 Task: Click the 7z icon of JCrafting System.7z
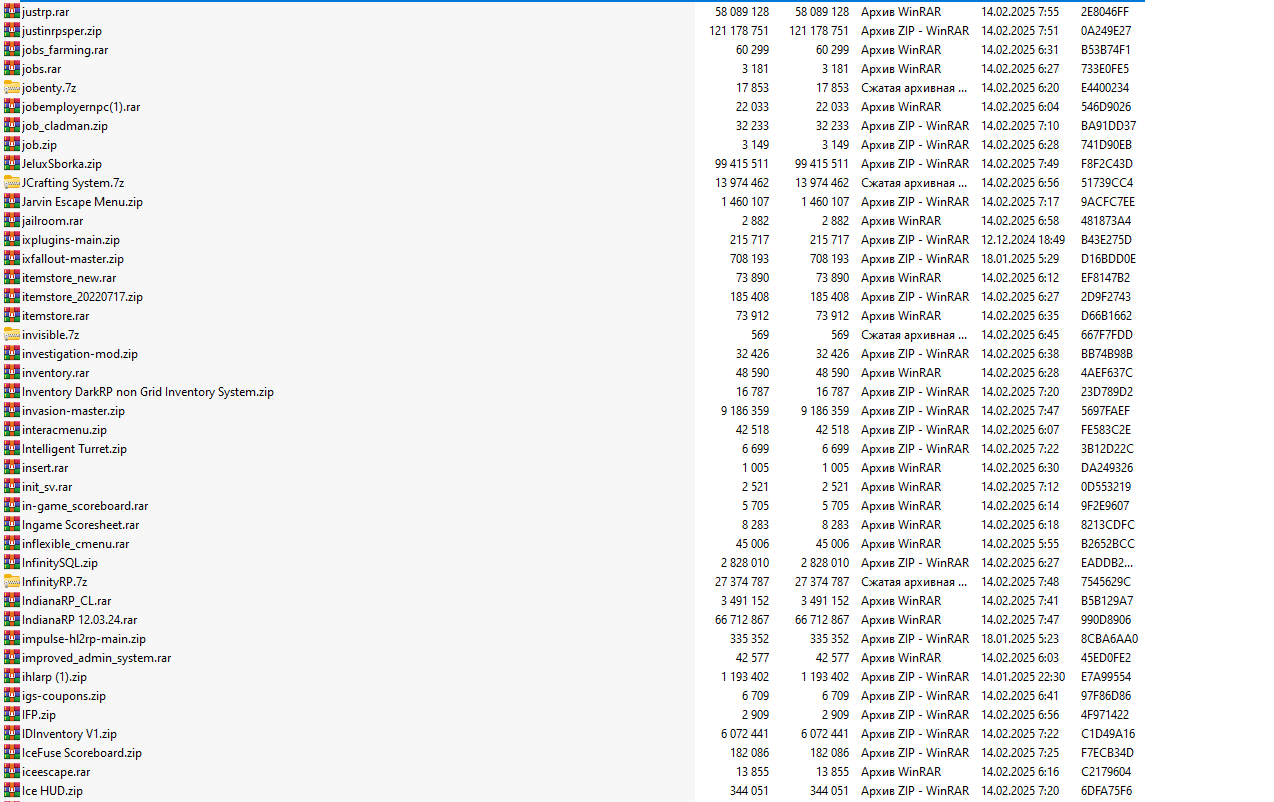point(12,183)
